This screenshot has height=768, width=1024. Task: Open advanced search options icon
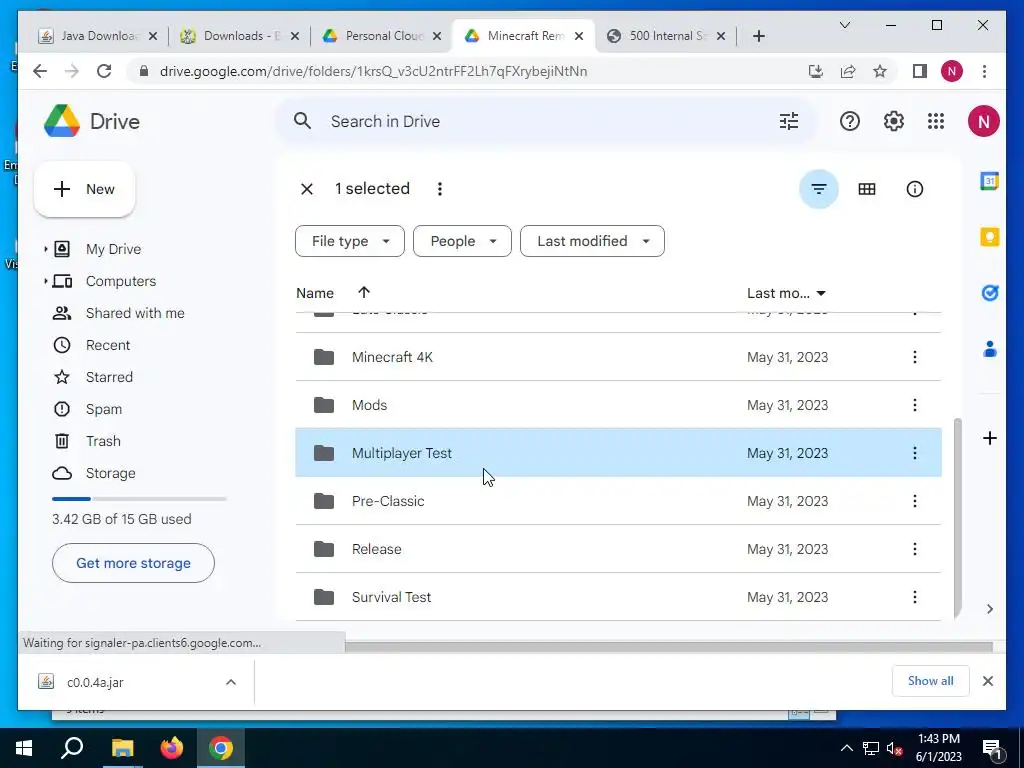tap(789, 121)
